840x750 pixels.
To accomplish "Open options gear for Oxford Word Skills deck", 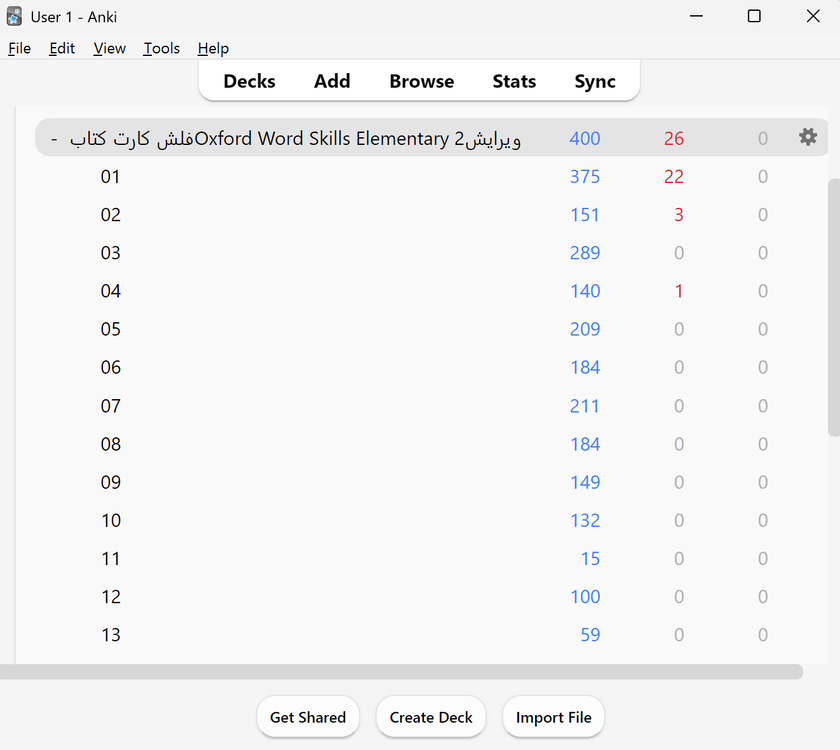I will [x=808, y=137].
